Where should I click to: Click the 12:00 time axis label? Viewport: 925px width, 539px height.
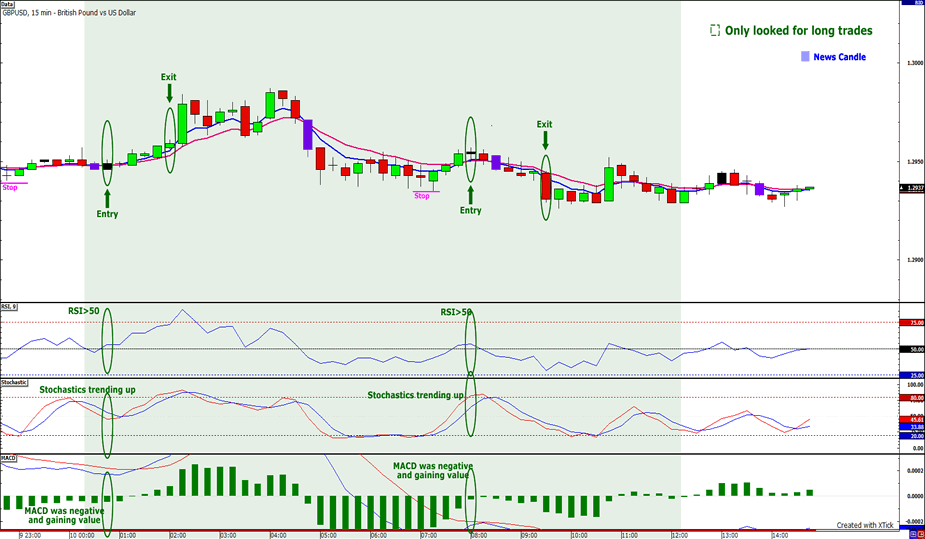[680, 535]
